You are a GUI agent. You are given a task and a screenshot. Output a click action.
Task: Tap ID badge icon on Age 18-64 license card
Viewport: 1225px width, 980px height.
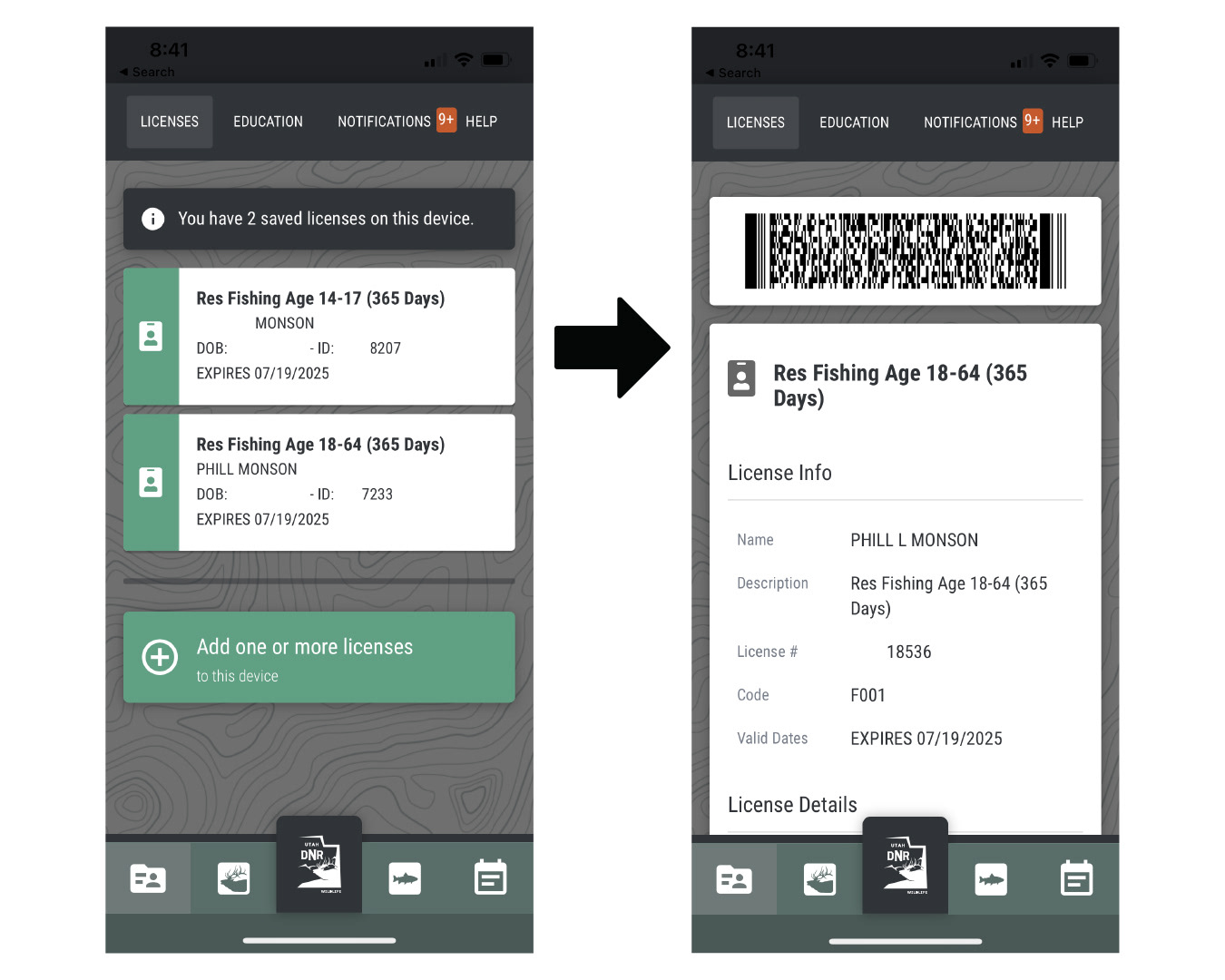tap(151, 483)
